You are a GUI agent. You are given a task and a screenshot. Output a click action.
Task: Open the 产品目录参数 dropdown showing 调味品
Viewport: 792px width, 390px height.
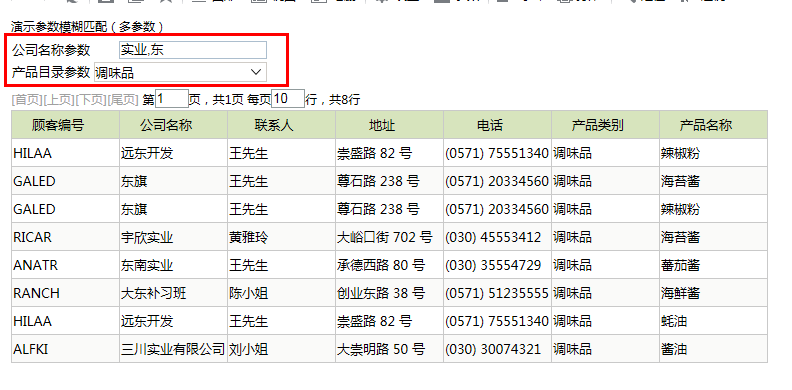pos(180,72)
